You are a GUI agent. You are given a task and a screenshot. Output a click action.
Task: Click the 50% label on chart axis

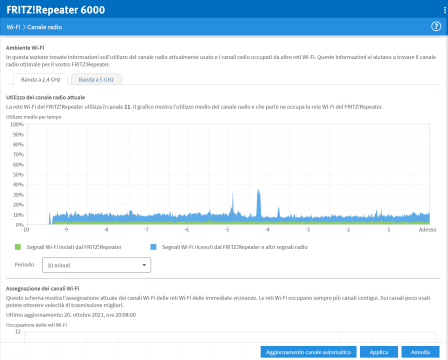18,175
